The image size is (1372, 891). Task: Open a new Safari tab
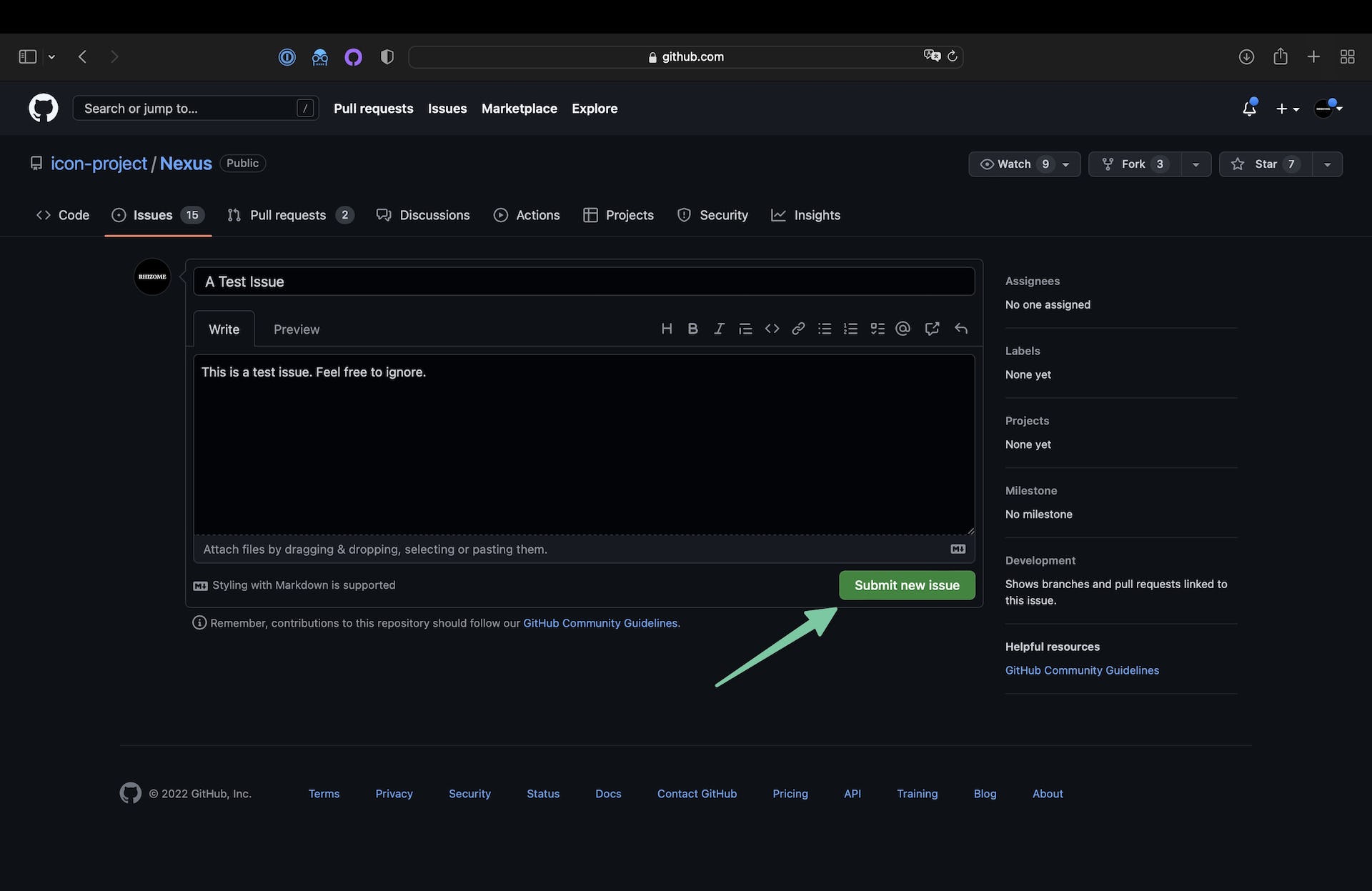click(x=1313, y=56)
